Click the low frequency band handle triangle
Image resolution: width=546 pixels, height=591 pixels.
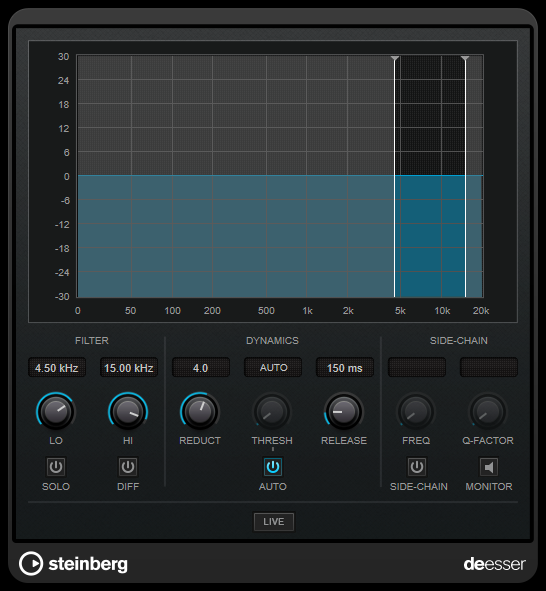pos(395,58)
